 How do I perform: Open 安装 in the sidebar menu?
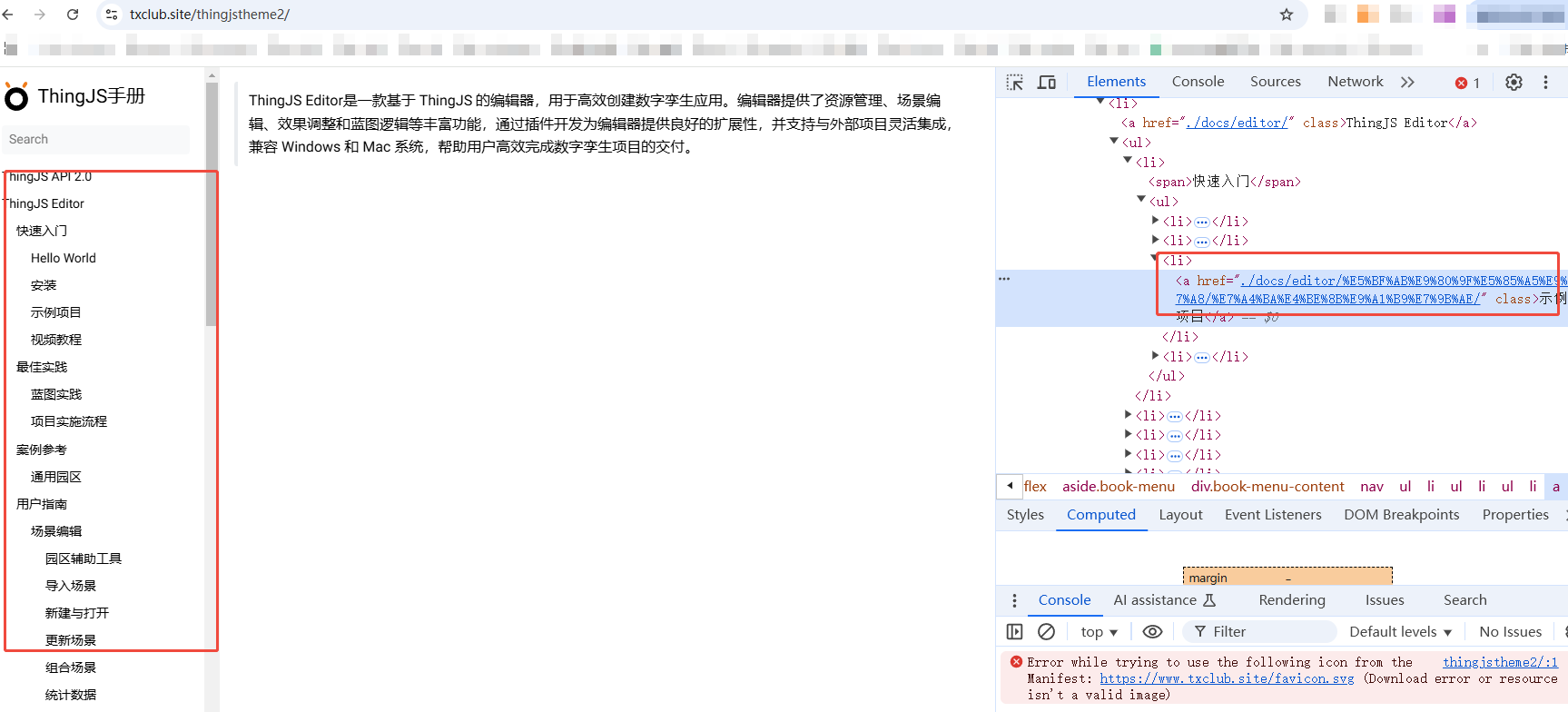(44, 285)
